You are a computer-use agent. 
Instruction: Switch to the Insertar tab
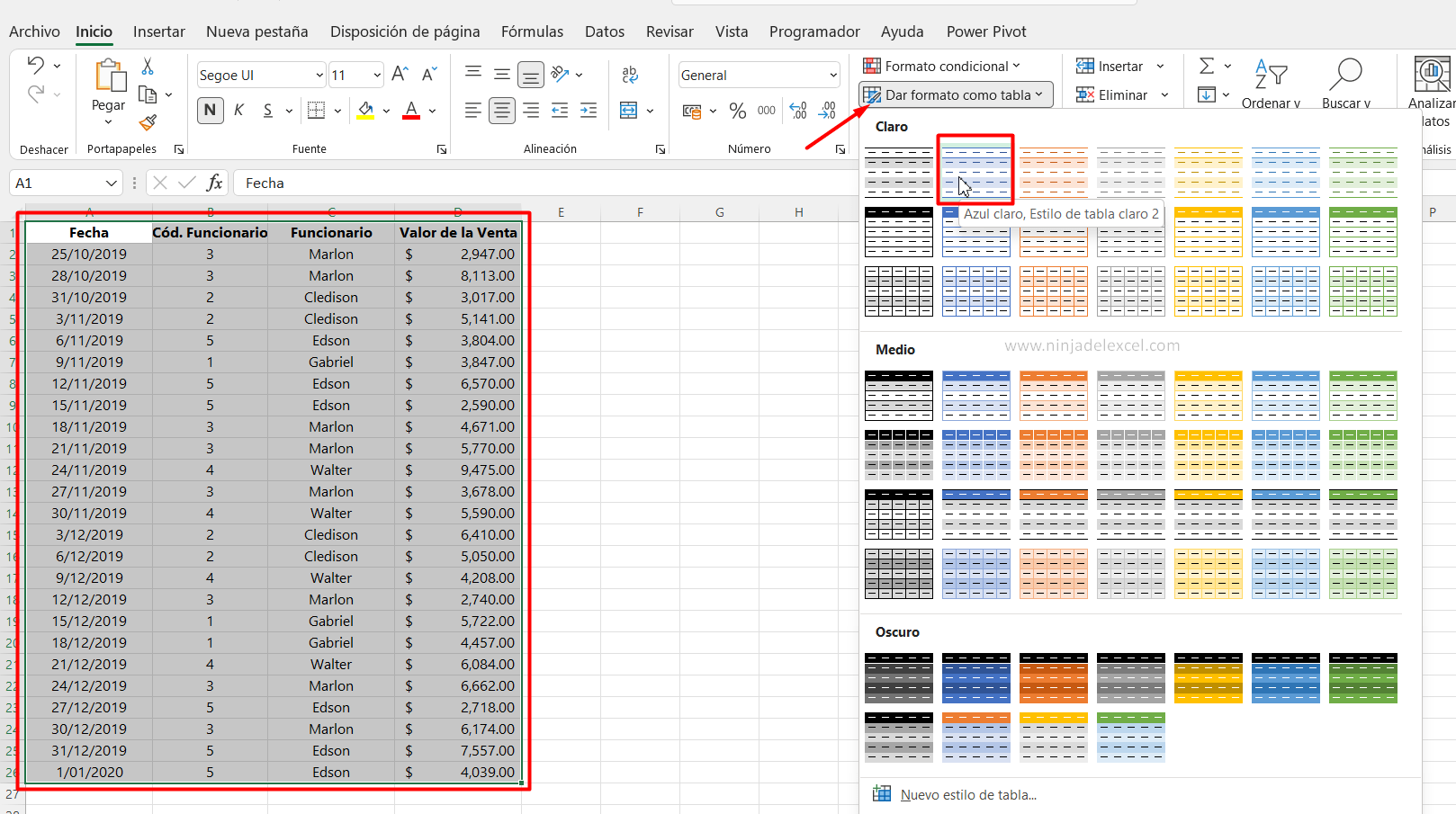(x=159, y=31)
